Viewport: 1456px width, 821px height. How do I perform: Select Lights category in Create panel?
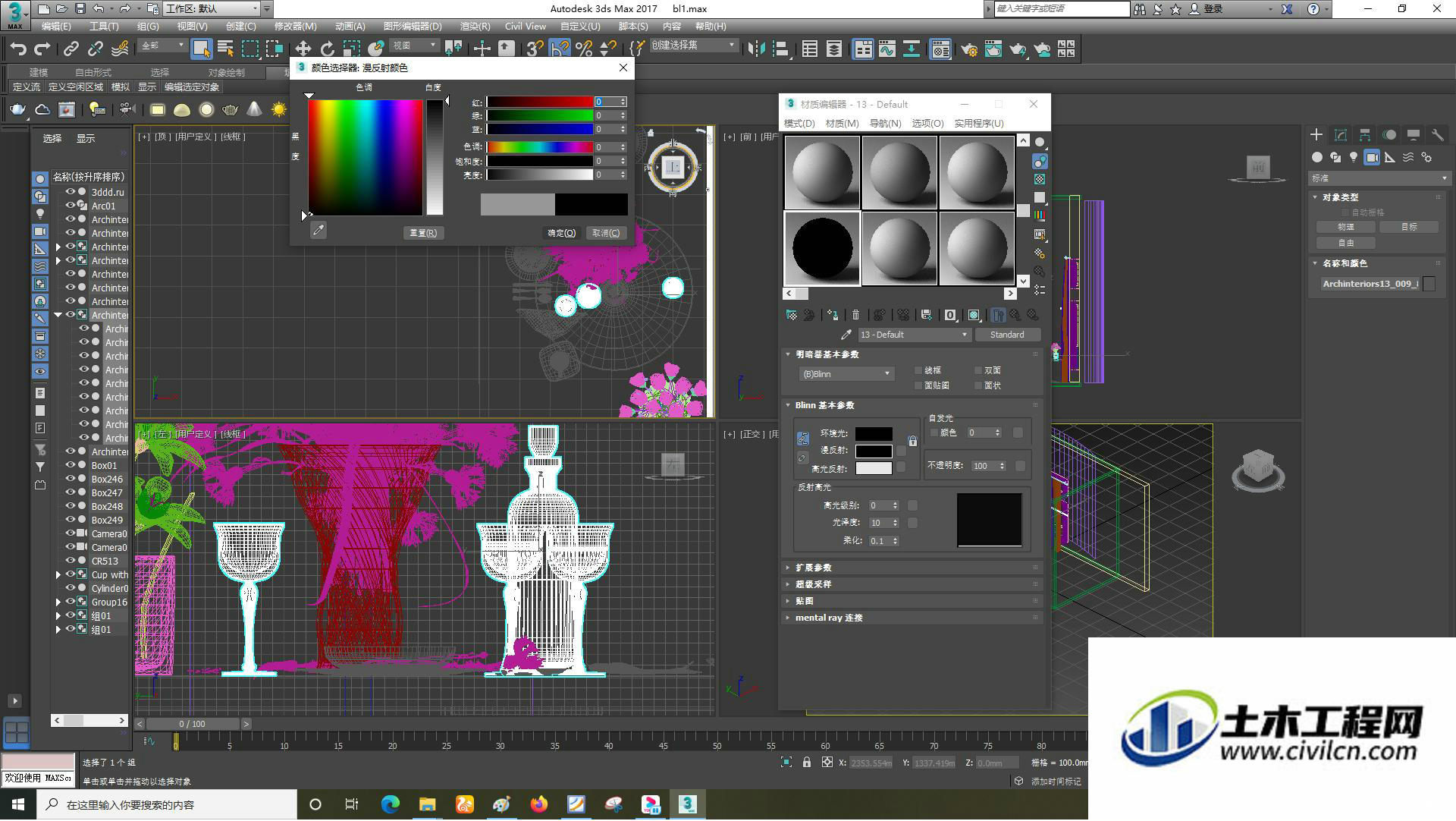1354,157
